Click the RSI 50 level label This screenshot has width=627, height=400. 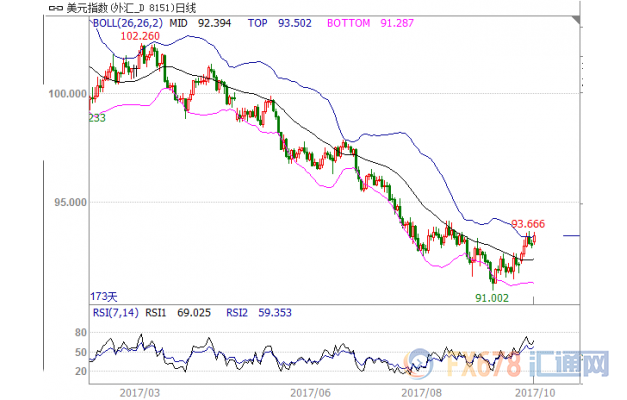[81, 352]
